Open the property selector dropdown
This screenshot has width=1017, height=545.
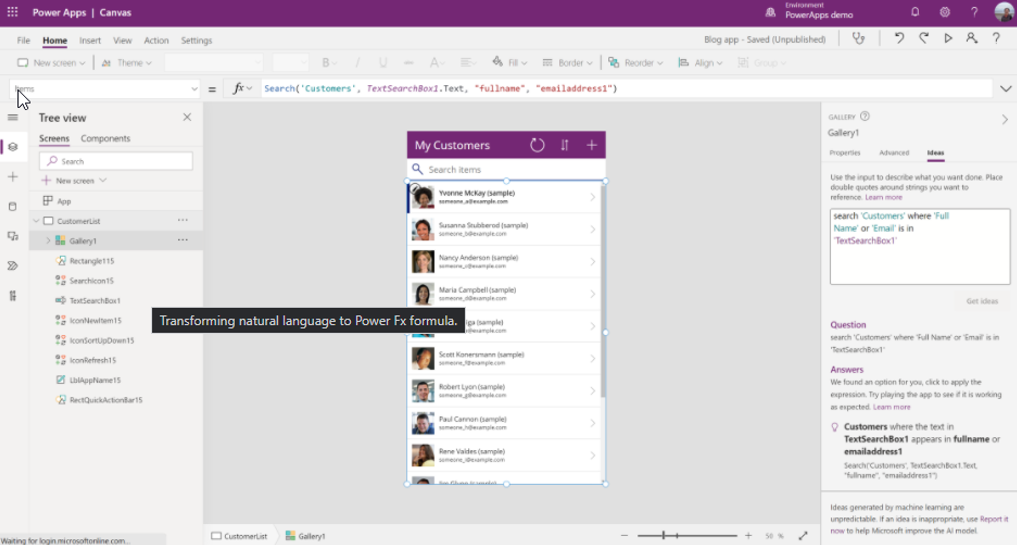pyautogui.click(x=104, y=88)
